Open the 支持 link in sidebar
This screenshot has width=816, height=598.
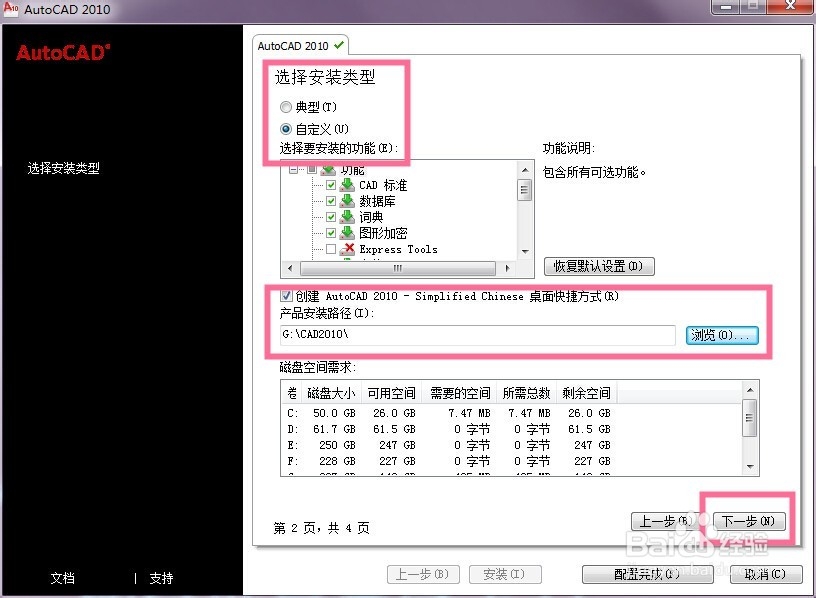(x=161, y=578)
